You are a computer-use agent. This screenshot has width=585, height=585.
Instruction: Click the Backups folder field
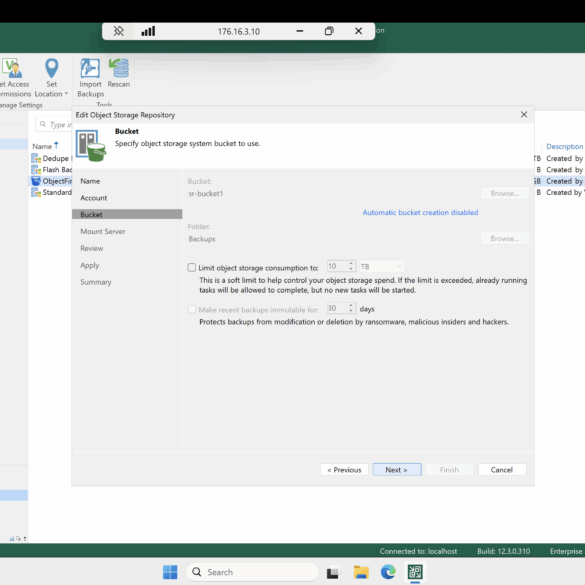pyautogui.click(x=332, y=239)
